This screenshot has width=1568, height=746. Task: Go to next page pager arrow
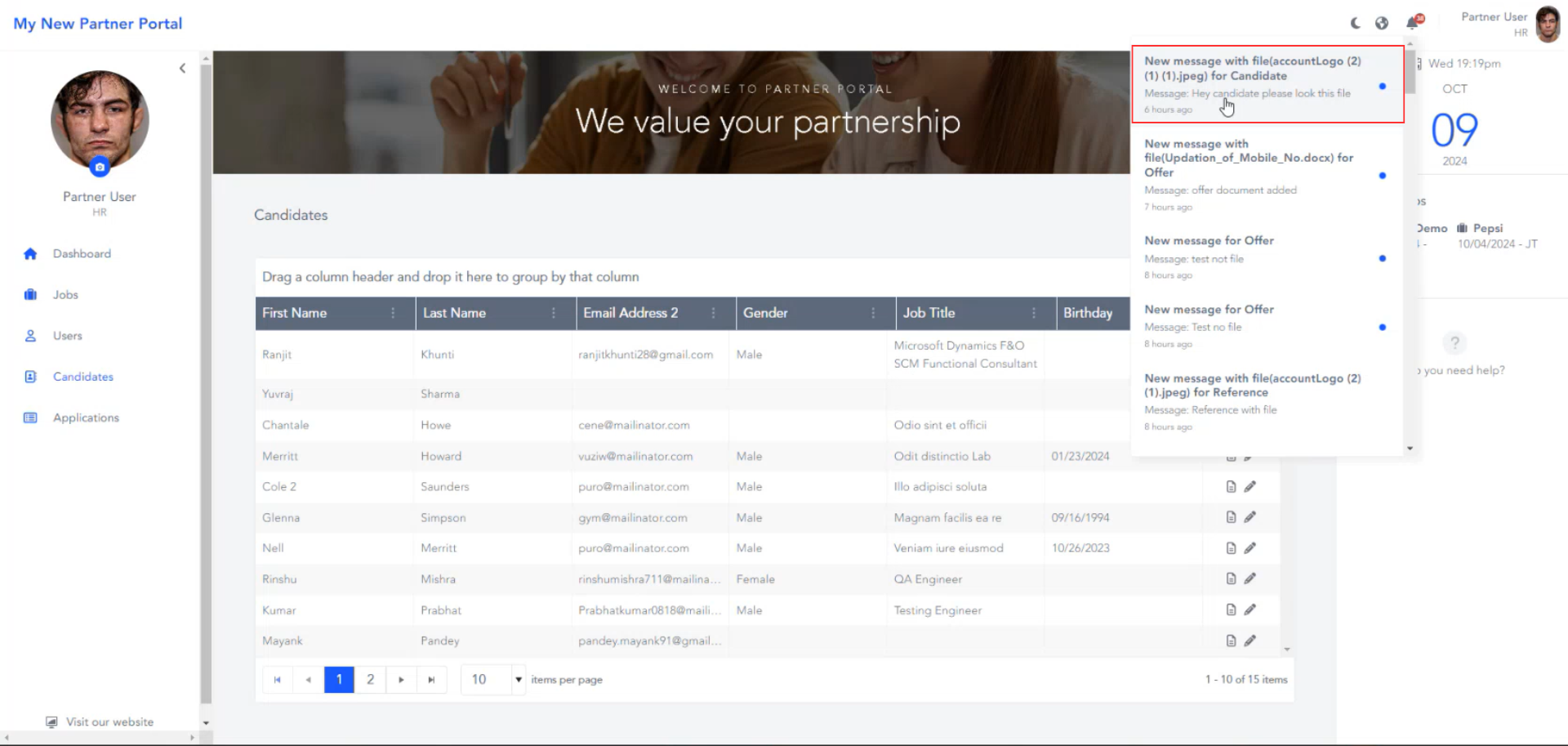click(401, 680)
